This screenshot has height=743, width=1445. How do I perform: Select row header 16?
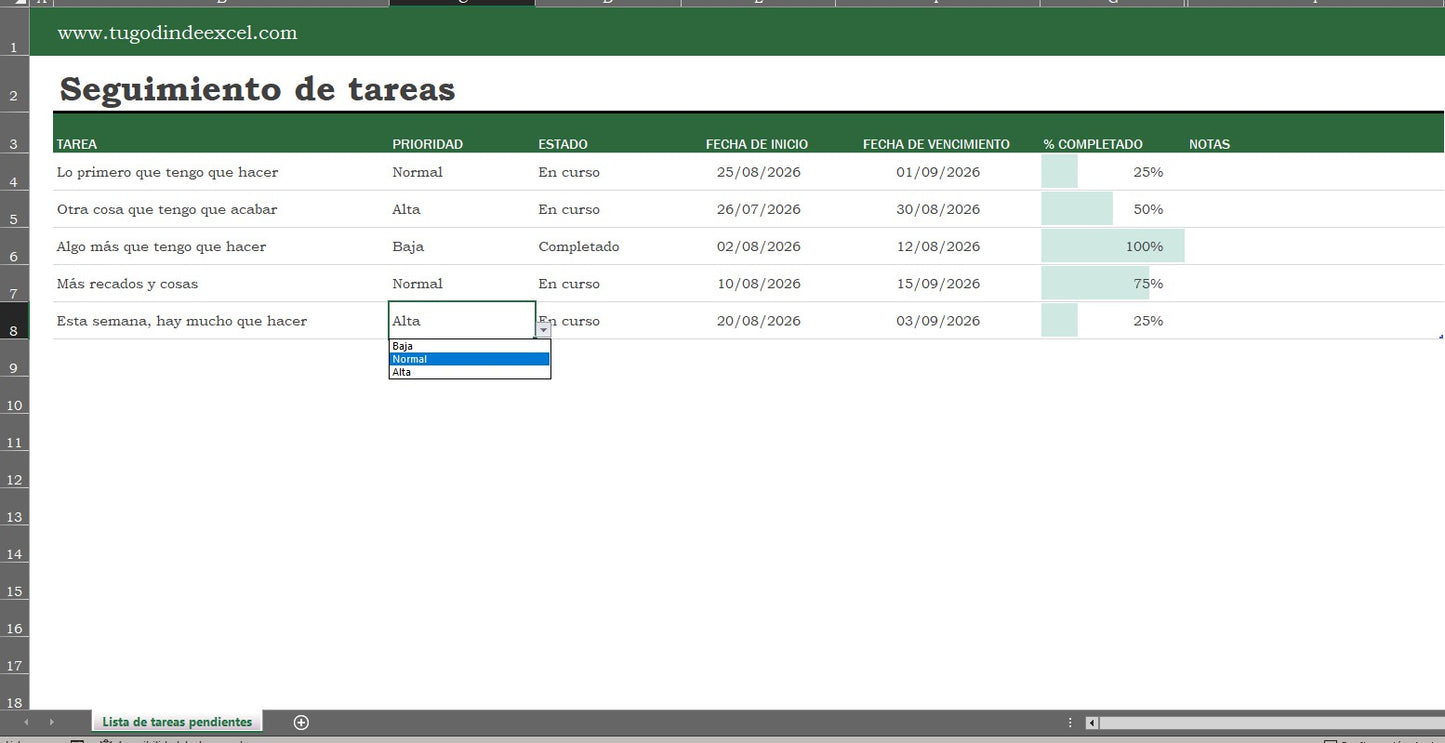click(14, 619)
